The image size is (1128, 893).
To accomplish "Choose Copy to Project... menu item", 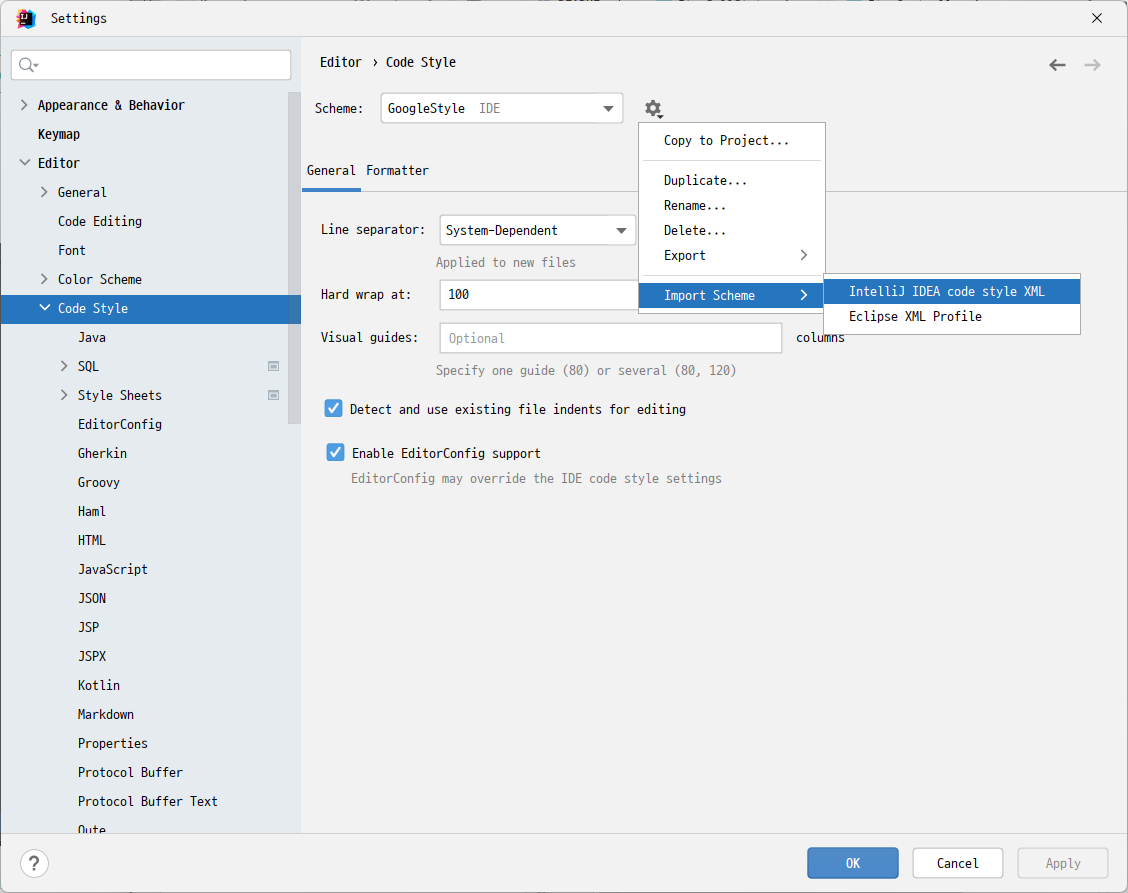I will click(x=732, y=141).
